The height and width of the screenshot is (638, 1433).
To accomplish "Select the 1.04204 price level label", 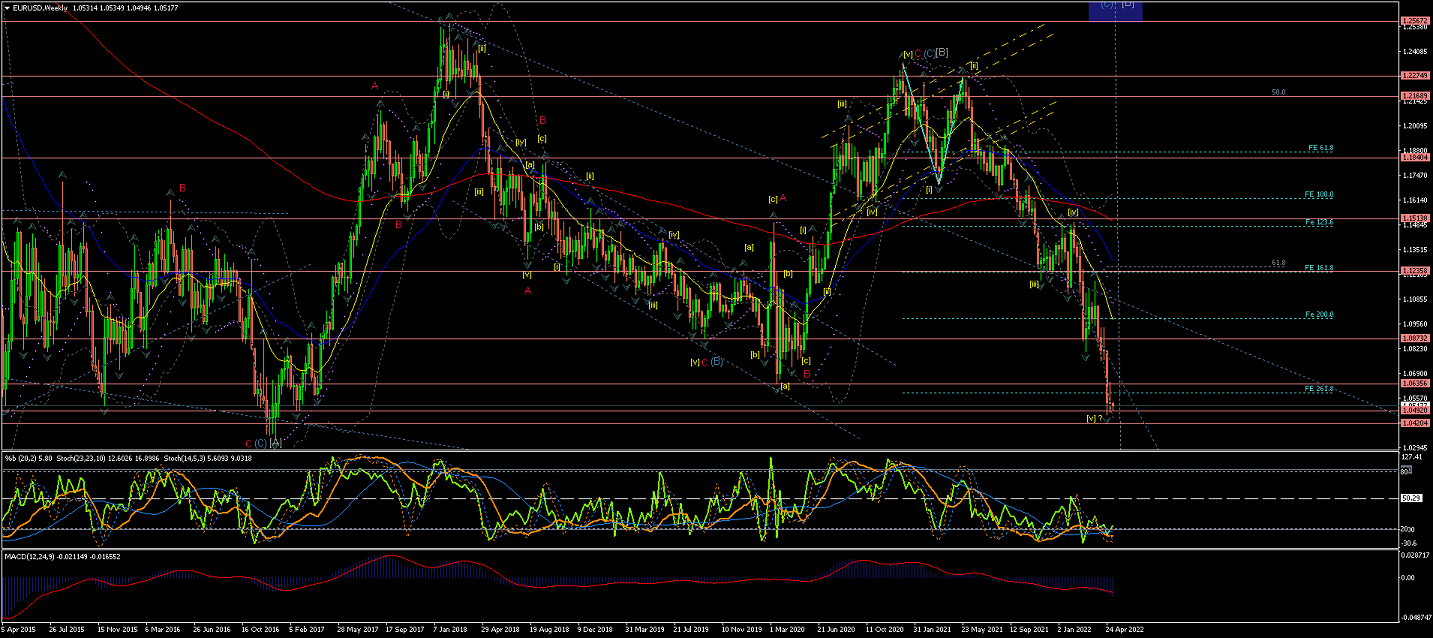I will [1415, 423].
